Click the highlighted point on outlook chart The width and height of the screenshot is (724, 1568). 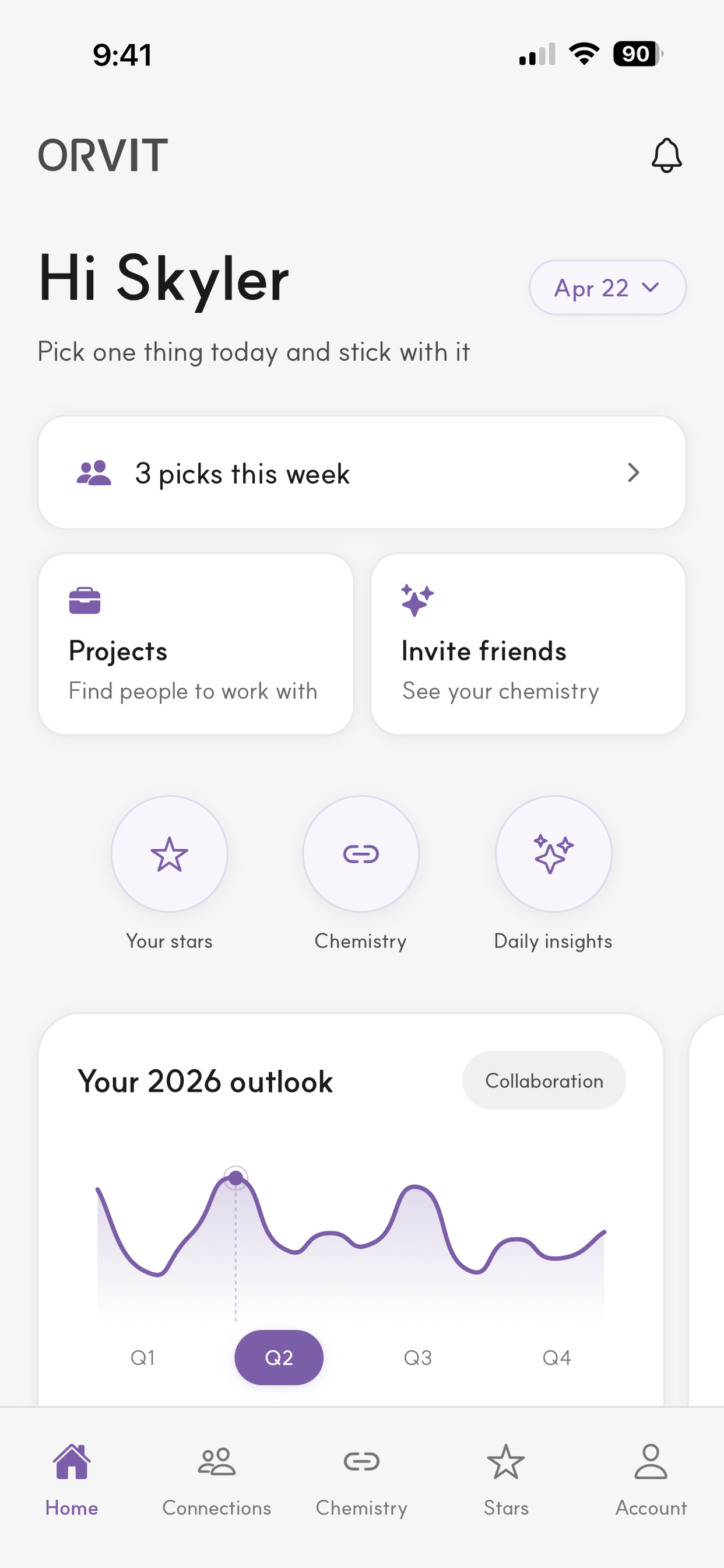(236, 1178)
